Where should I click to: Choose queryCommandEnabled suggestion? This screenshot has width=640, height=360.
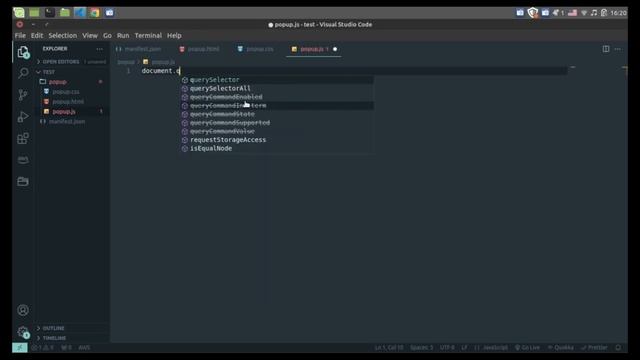point(277,97)
